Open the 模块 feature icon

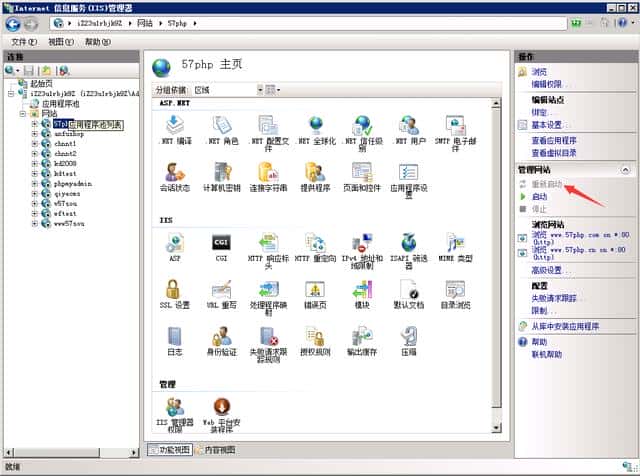(x=362, y=289)
